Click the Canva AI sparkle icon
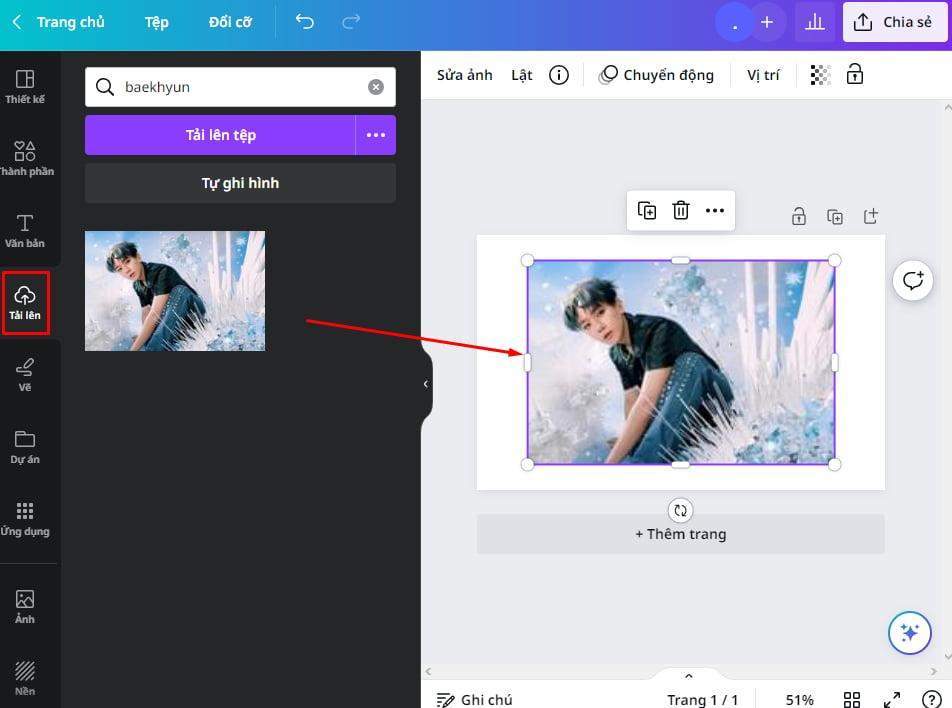The width and height of the screenshot is (952, 708). click(909, 632)
